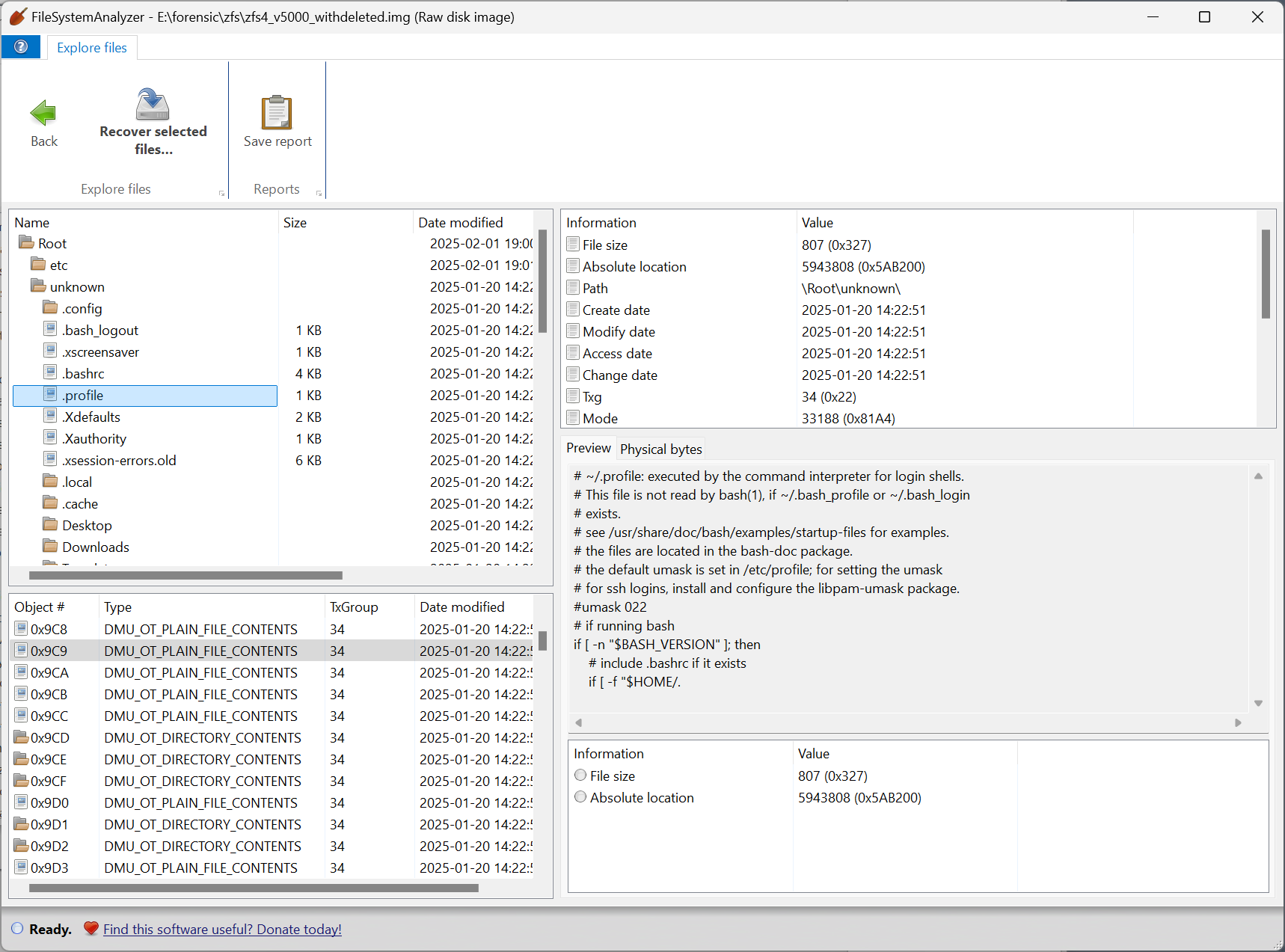Viewport: 1285px width, 952px height.
Task: Switch to the Explore files ribbon tab
Action: coord(92,47)
